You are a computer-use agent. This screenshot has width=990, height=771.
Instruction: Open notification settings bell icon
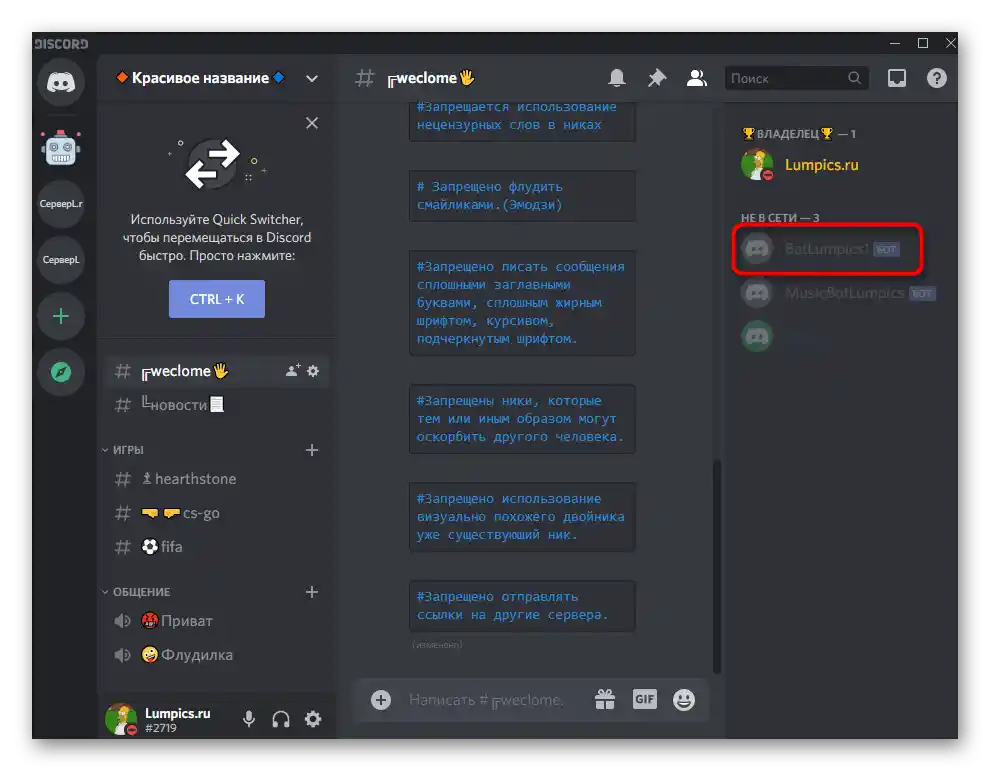pos(617,78)
